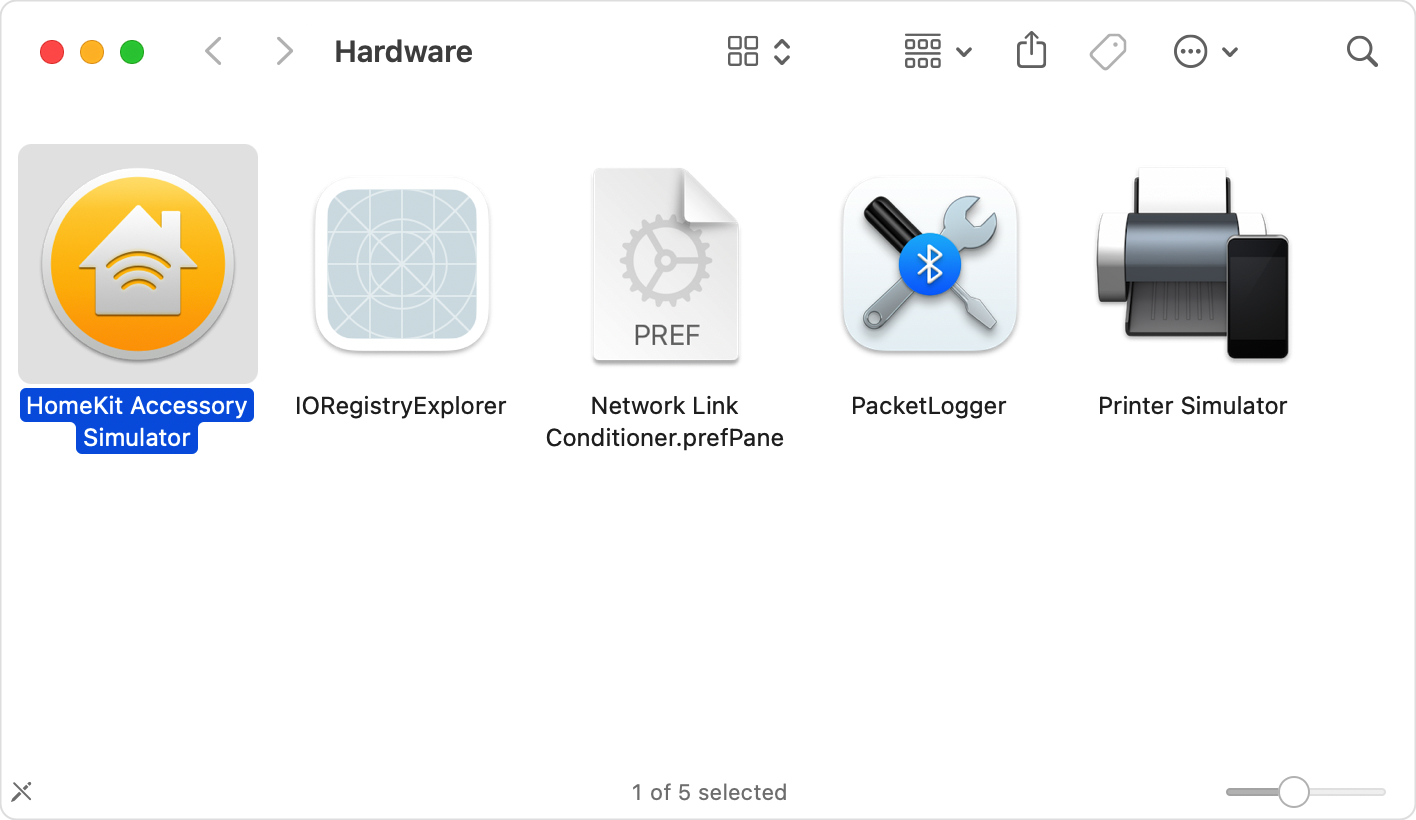Screen dimensions: 1416x820
Task: Expand the More actions ellipsis menu
Action: point(1191,51)
